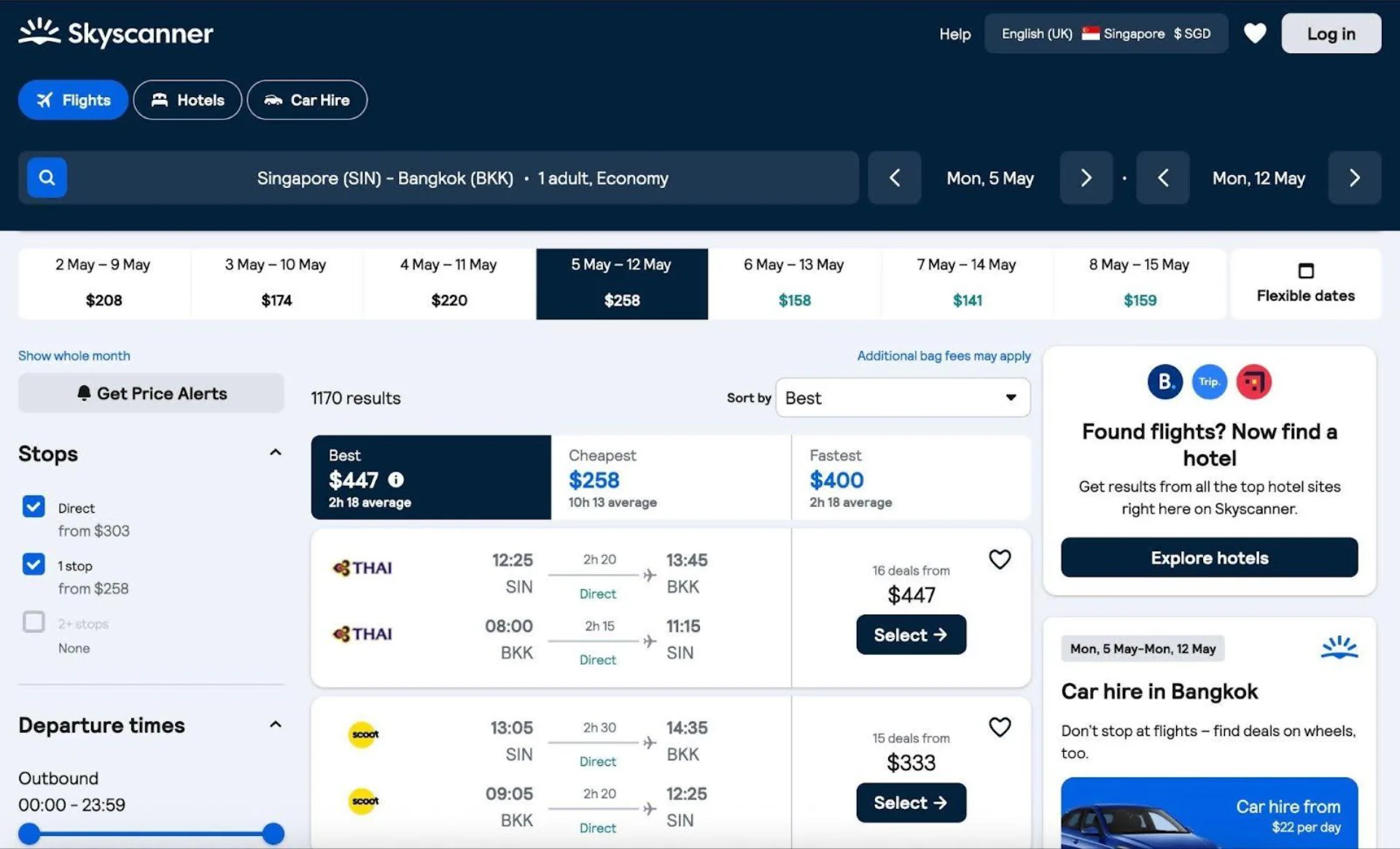Screen dimensions: 1400x849
Task: Advance return date with right arrow
Action: tap(1354, 178)
